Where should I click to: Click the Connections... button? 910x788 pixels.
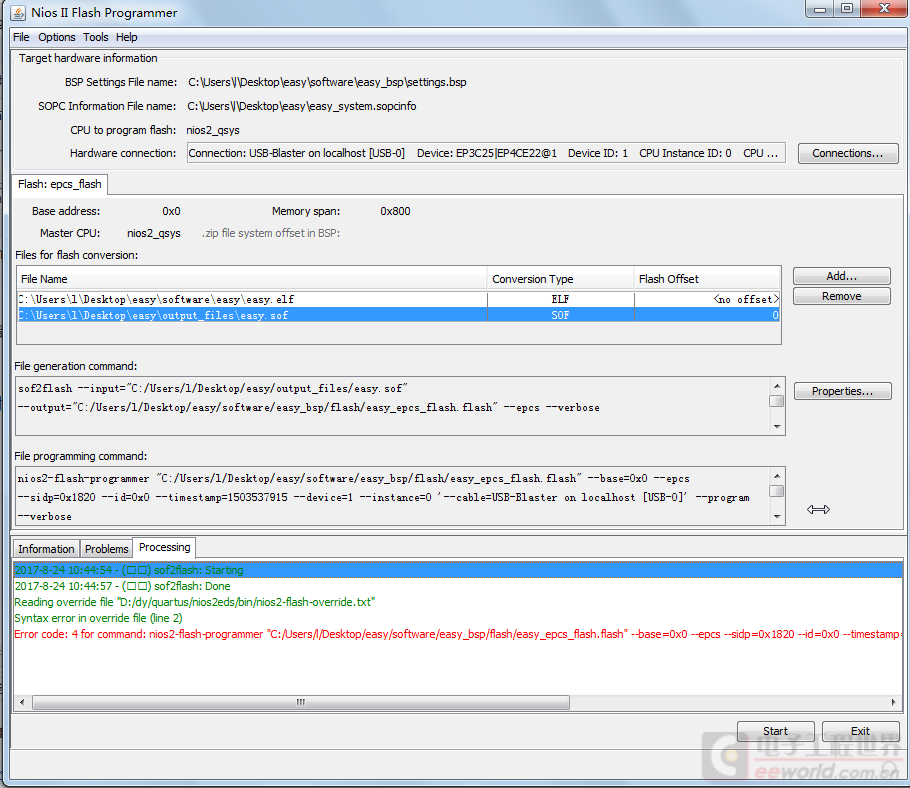(x=848, y=153)
